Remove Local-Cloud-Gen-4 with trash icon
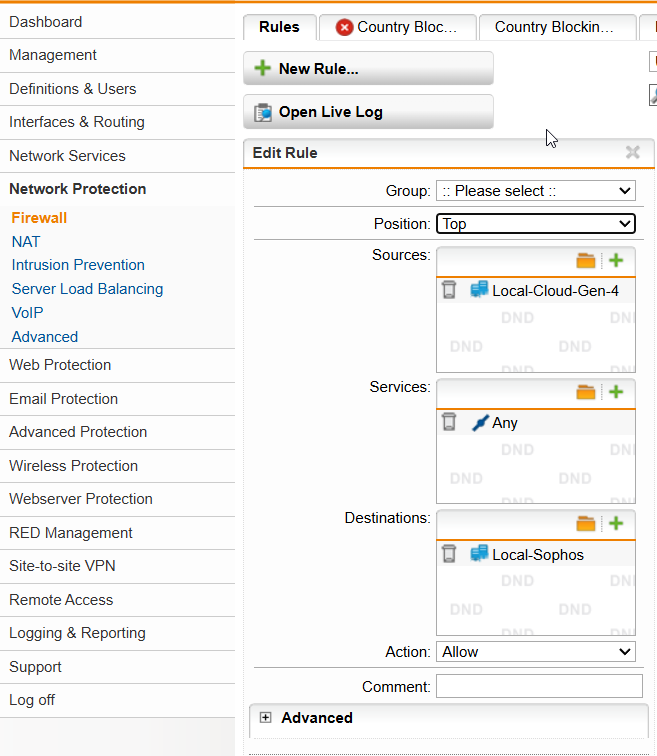Viewport: 657px width, 756px height. tap(449, 290)
